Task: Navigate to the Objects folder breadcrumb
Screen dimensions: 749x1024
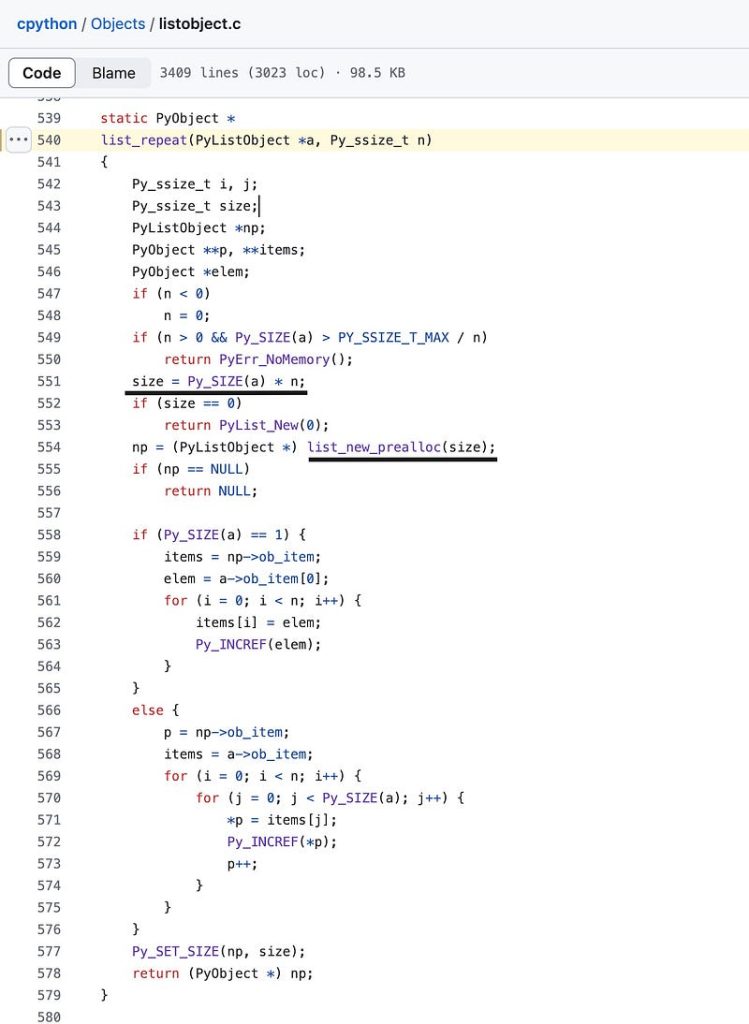Action: pos(118,23)
